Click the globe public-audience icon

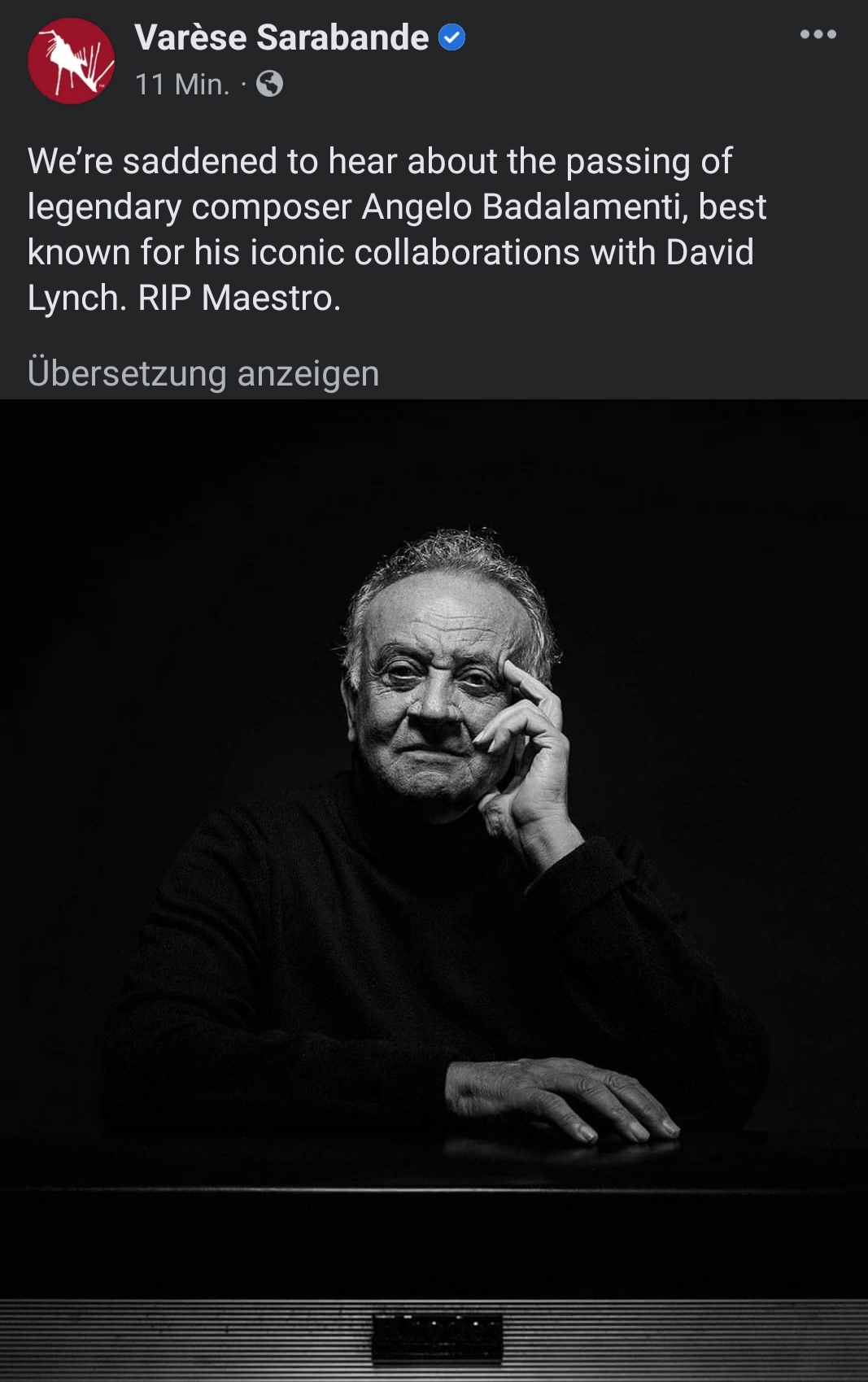(x=270, y=84)
